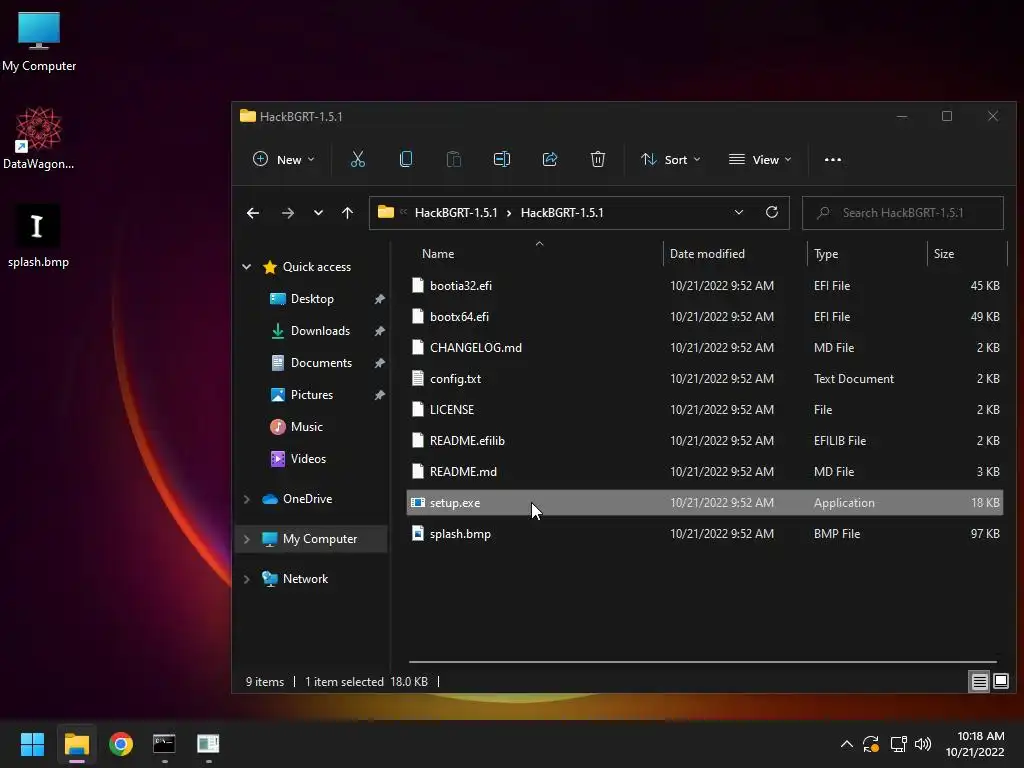Collapse the Quick access tree
The height and width of the screenshot is (768, 1024).
[247, 266]
